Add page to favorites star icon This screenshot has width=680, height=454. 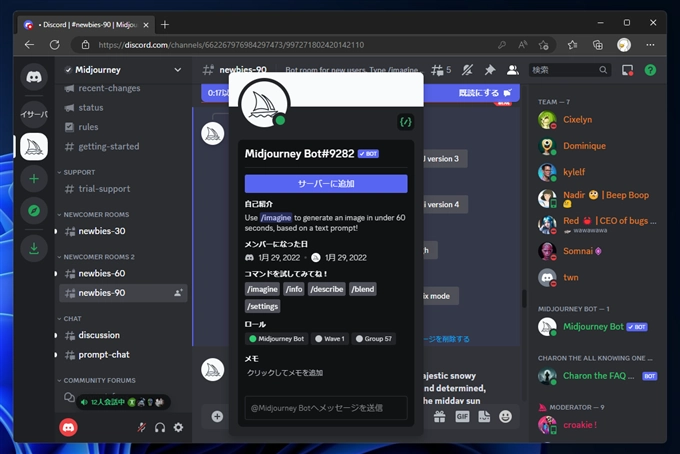coord(543,45)
